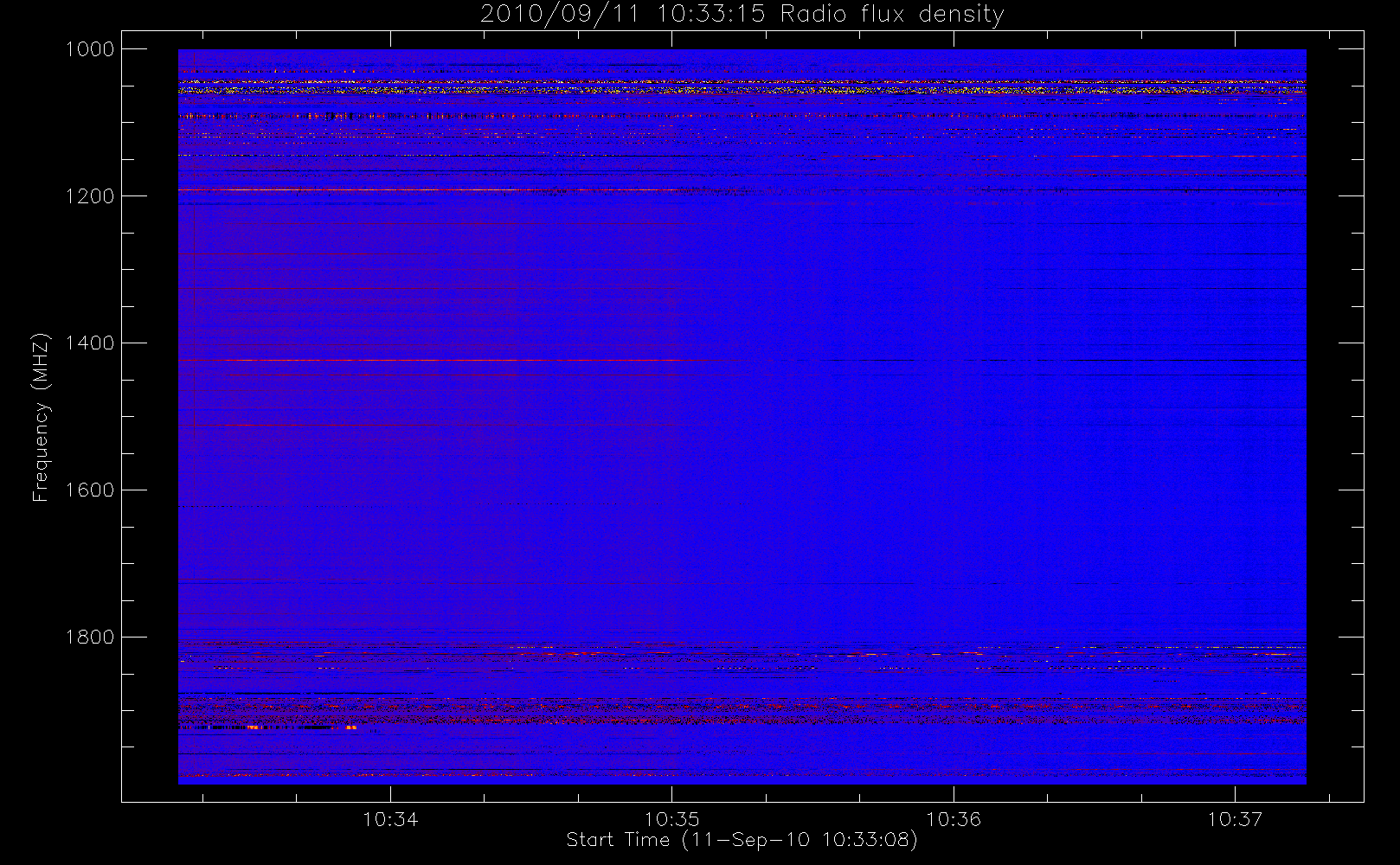Click the 10:37 time tick label
1400x865 pixels.
[x=1235, y=819]
